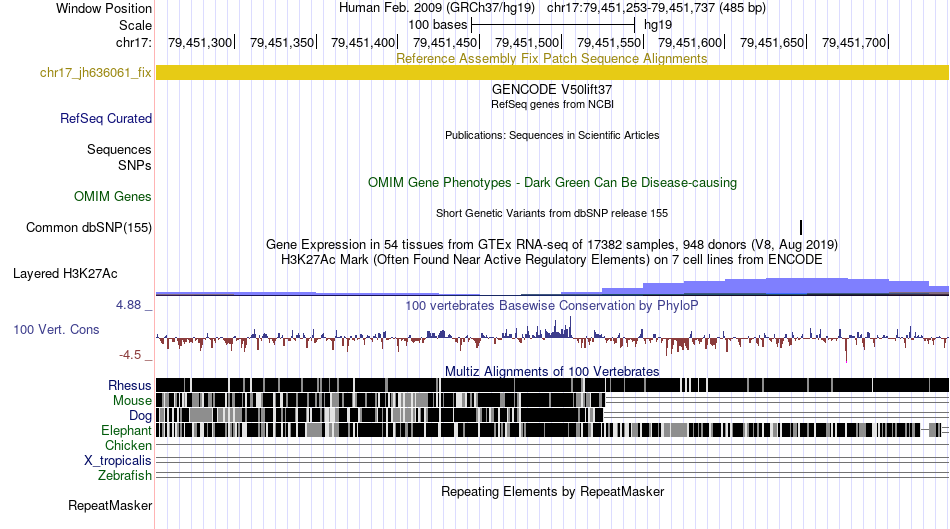Viewport: 950px width, 529px height.
Task: Click the 79,451,700 ruler position
Action: coord(854,42)
